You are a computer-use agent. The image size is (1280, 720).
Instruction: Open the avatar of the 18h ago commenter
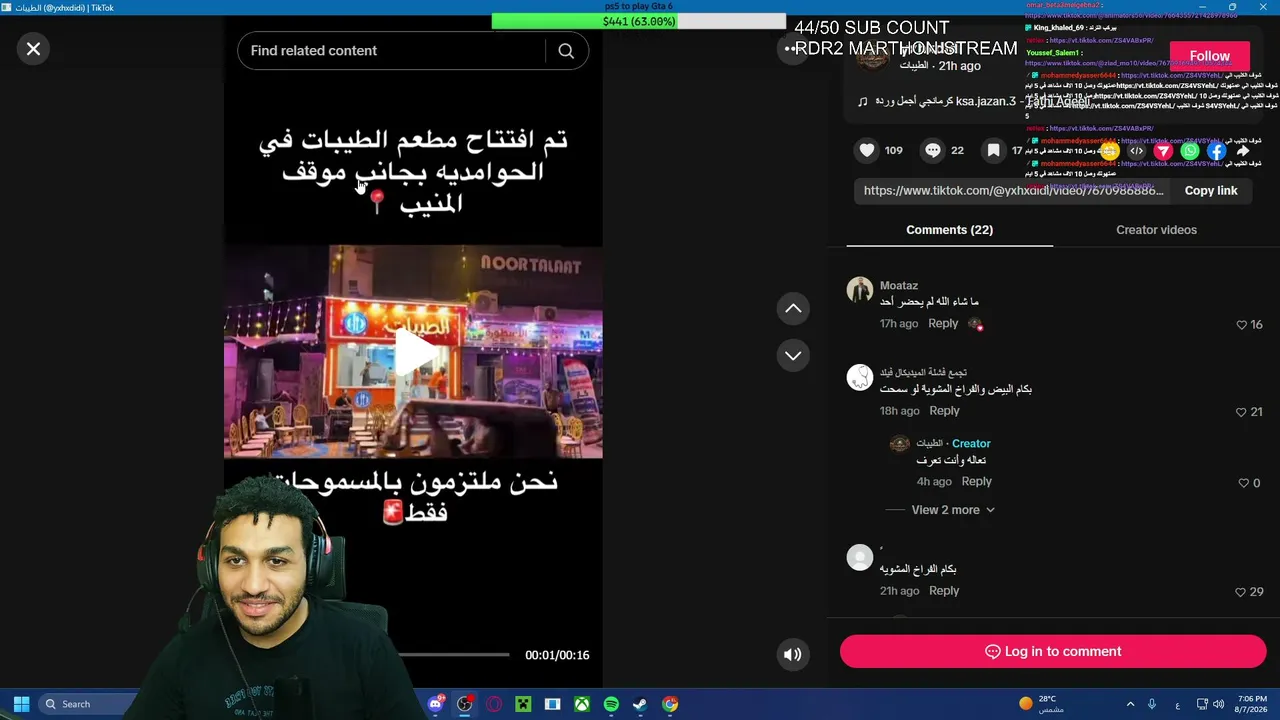[x=860, y=377]
